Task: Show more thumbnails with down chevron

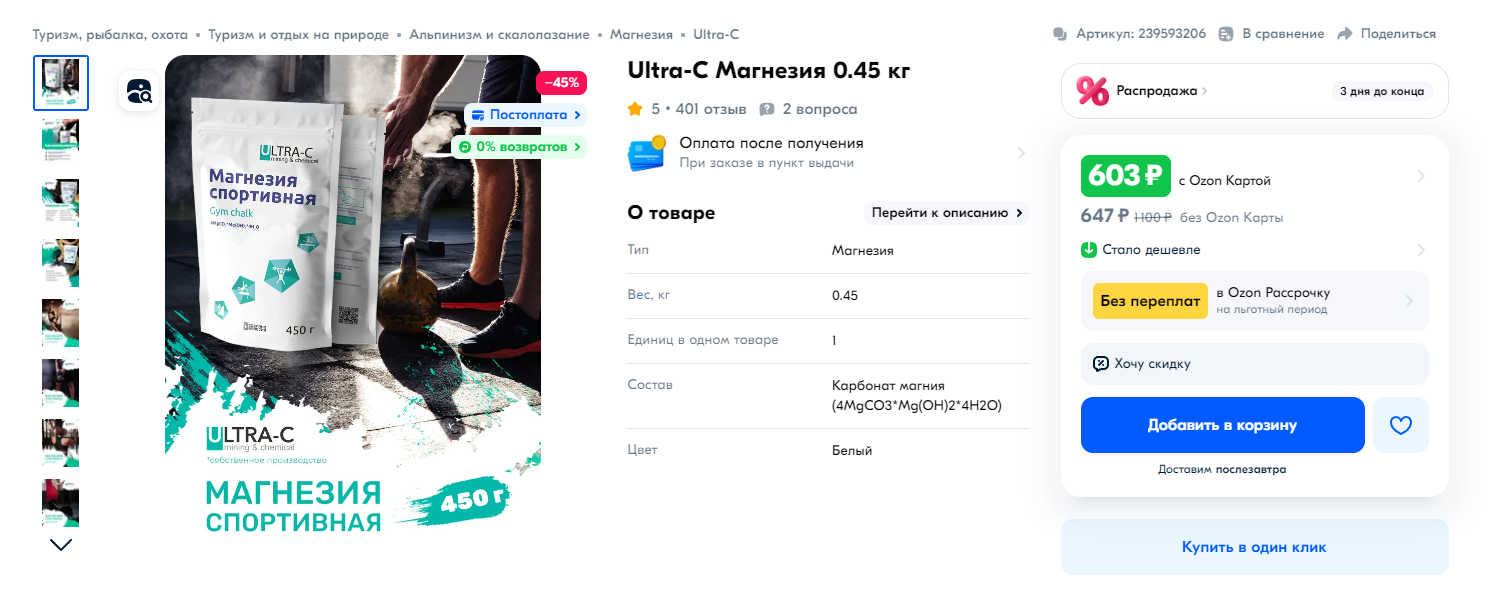Action: point(61,545)
